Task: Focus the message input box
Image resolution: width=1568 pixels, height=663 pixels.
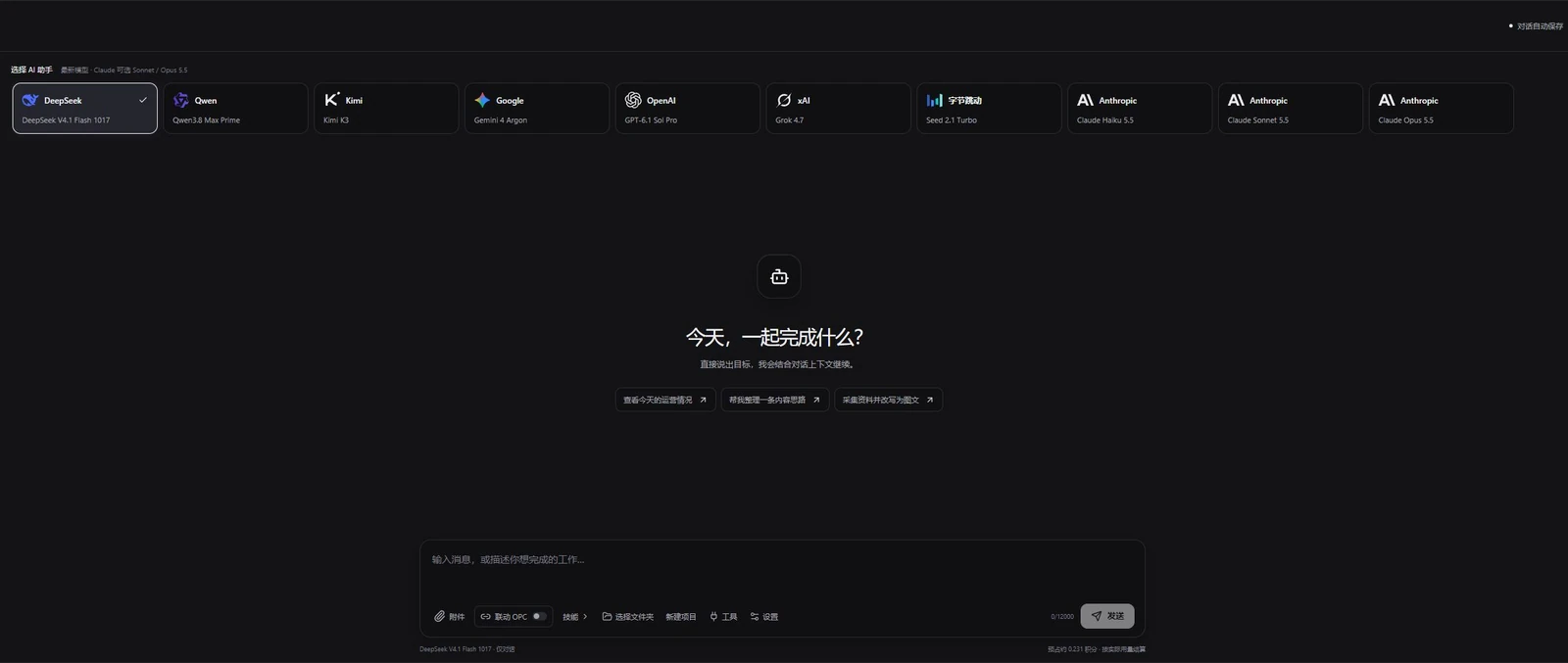Action: [x=782, y=570]
